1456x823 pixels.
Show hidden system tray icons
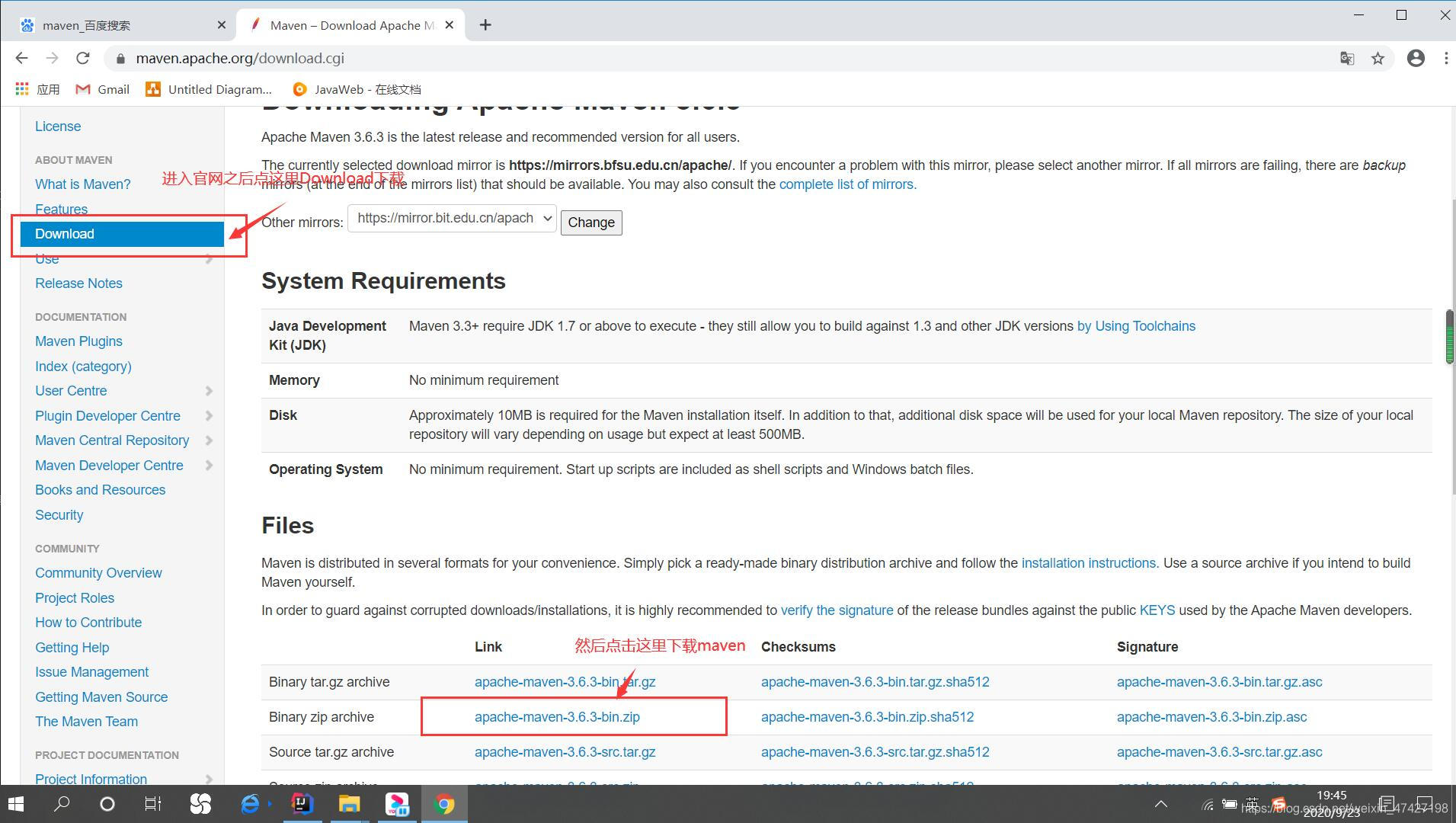click(x=1161, y=804)
